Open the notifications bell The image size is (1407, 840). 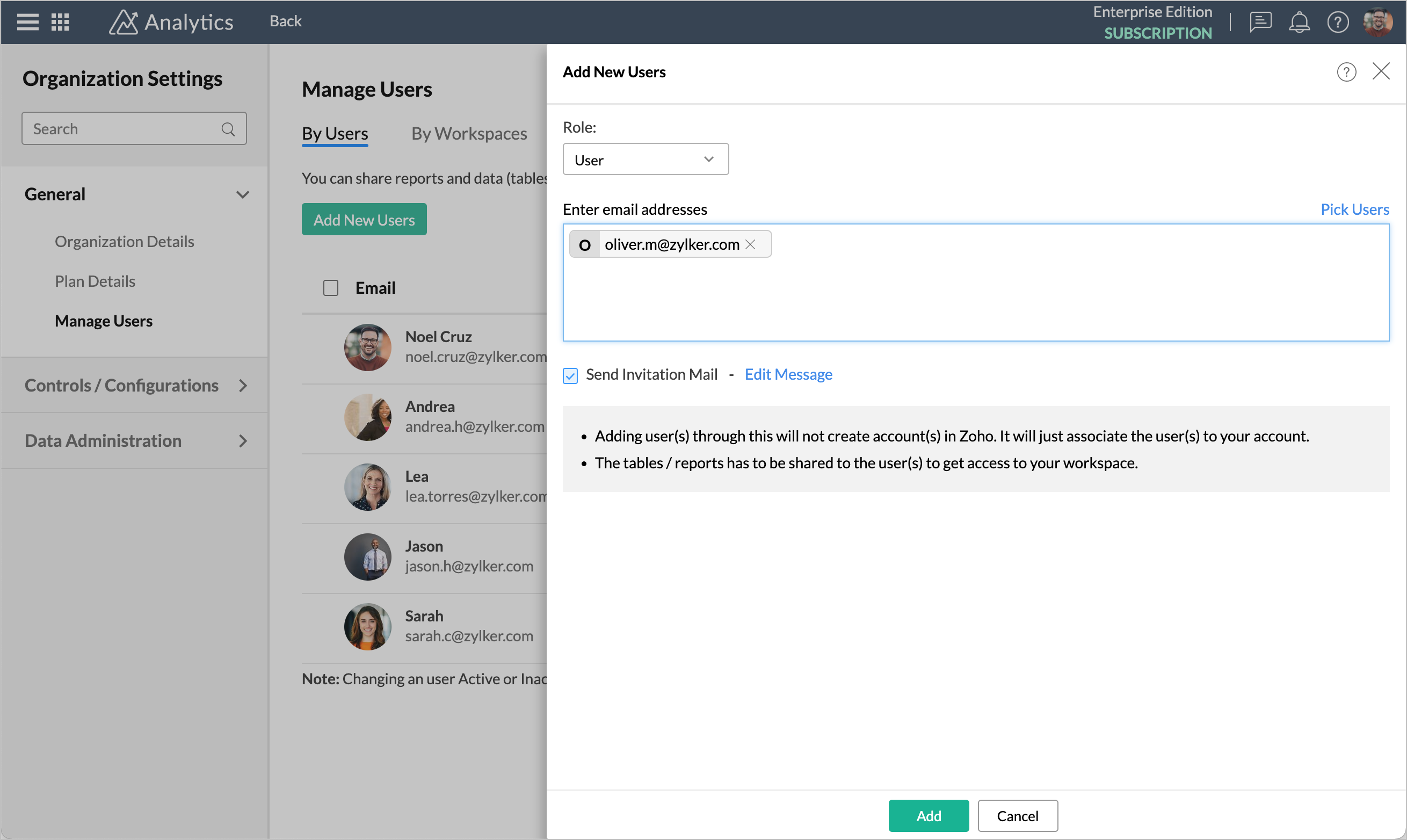click(1300, 22)
